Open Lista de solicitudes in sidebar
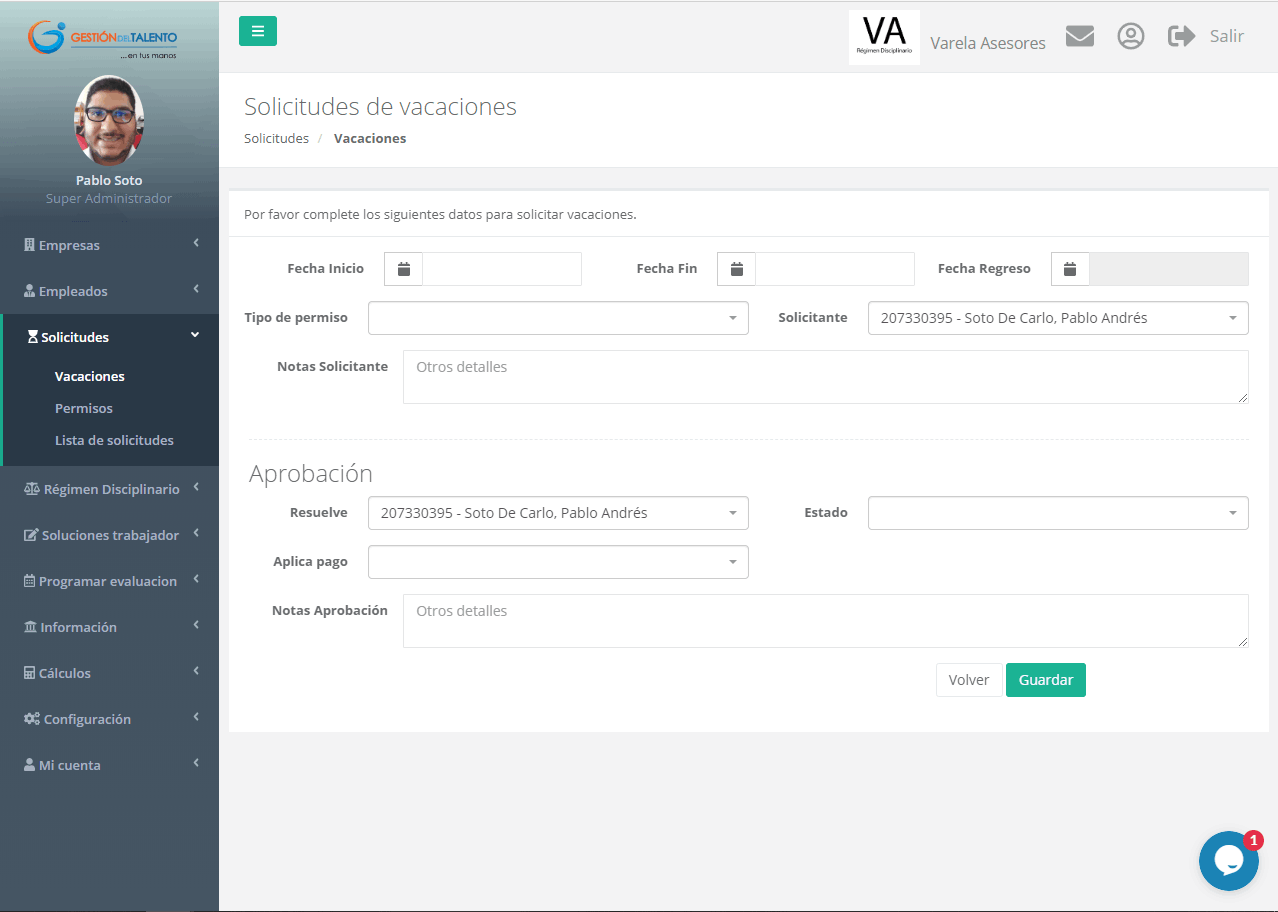 (x=114, y=440)
